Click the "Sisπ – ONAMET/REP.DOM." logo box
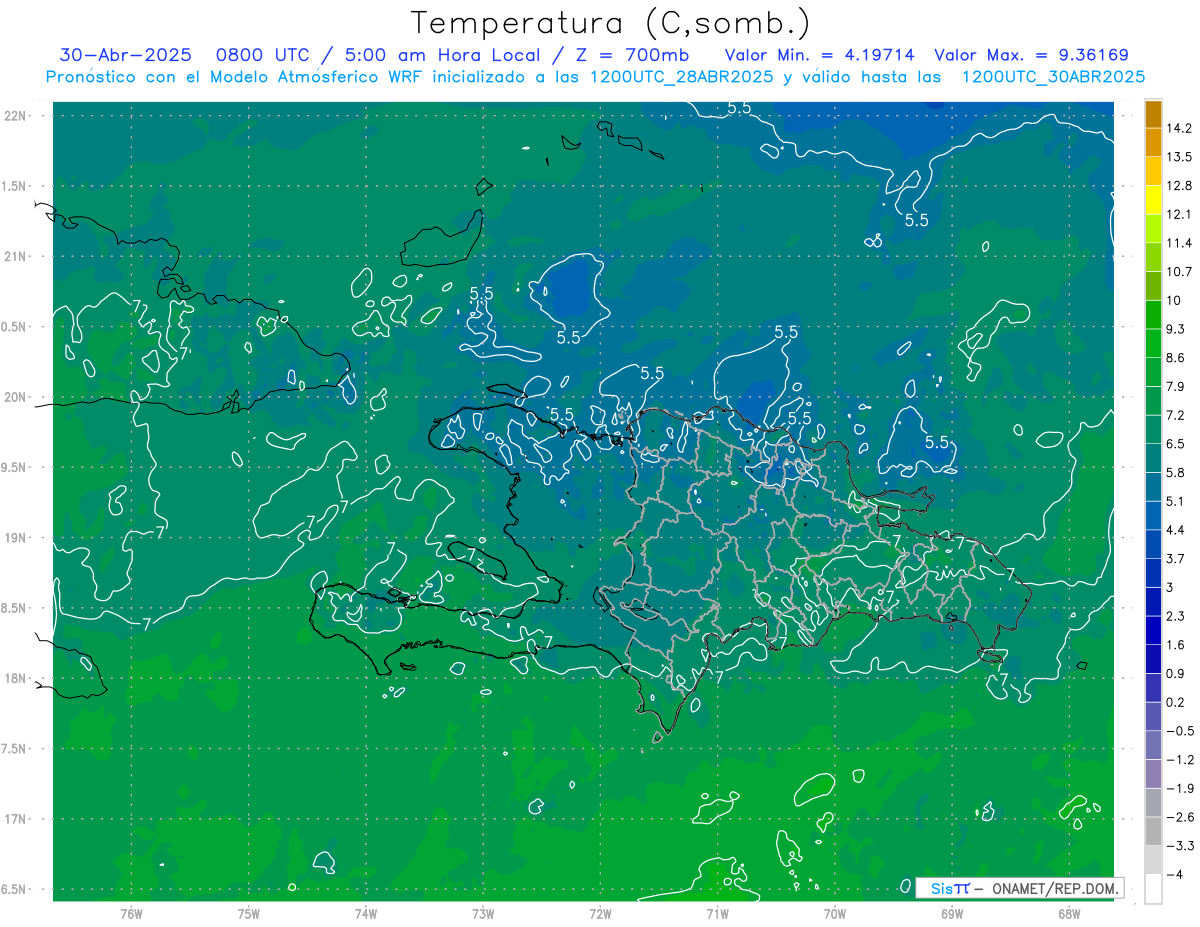This screenshot has width=1200, height=927. pos(1019,888)
